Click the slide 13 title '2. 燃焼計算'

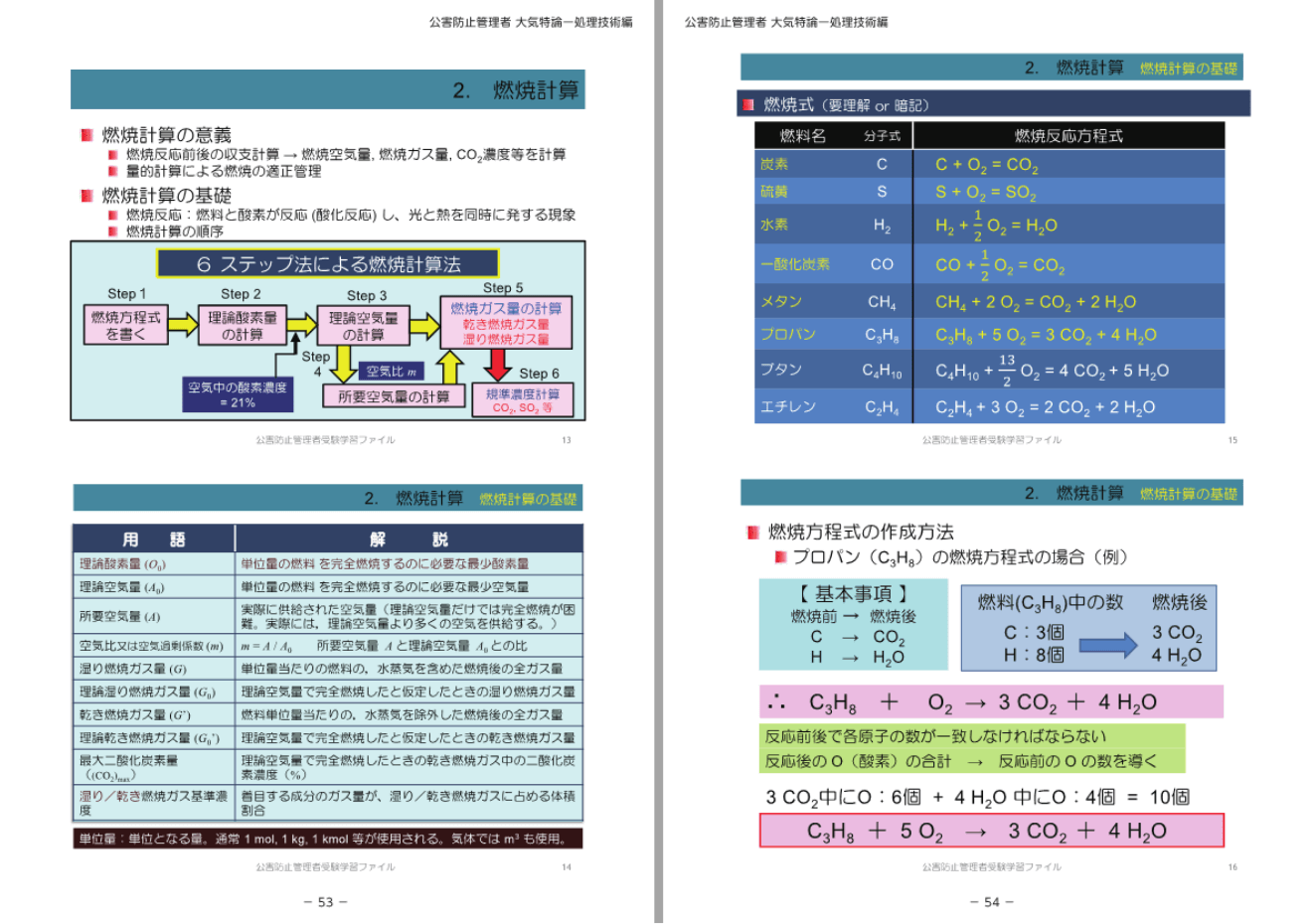pos(516,90)
